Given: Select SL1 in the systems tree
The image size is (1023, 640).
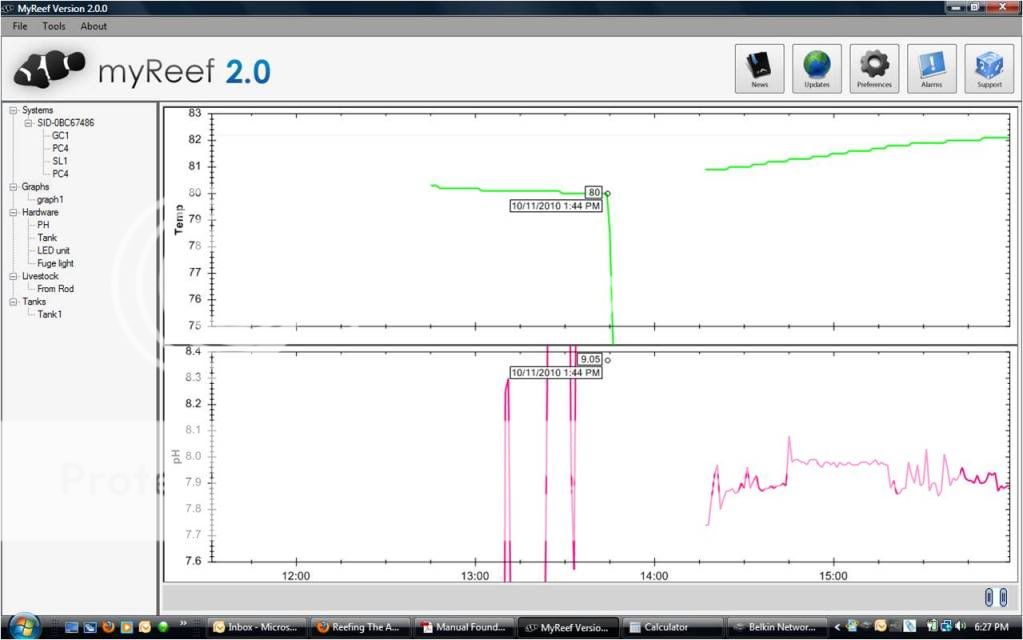Looking at the screenshot, I should coord(59,160).
